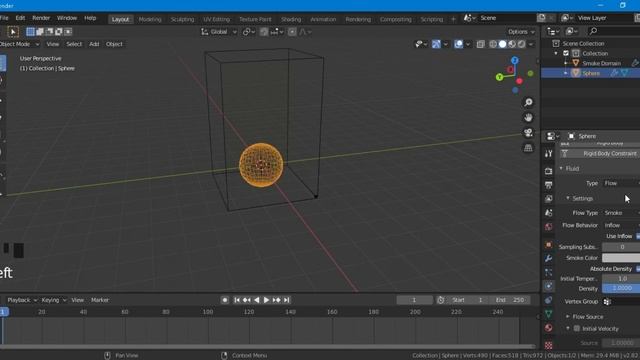The width and height of the screenshot is (640, 360).
Task: Open the viewport Add menu
Action: pos(94,44)
